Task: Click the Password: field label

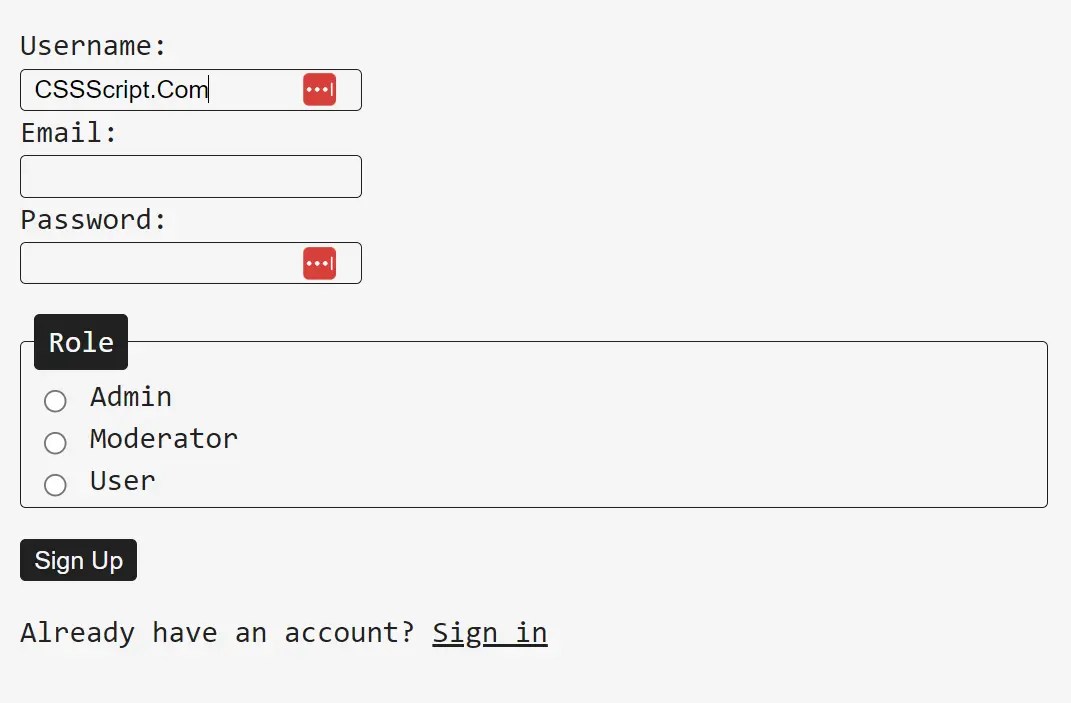Action: (94, 219)
